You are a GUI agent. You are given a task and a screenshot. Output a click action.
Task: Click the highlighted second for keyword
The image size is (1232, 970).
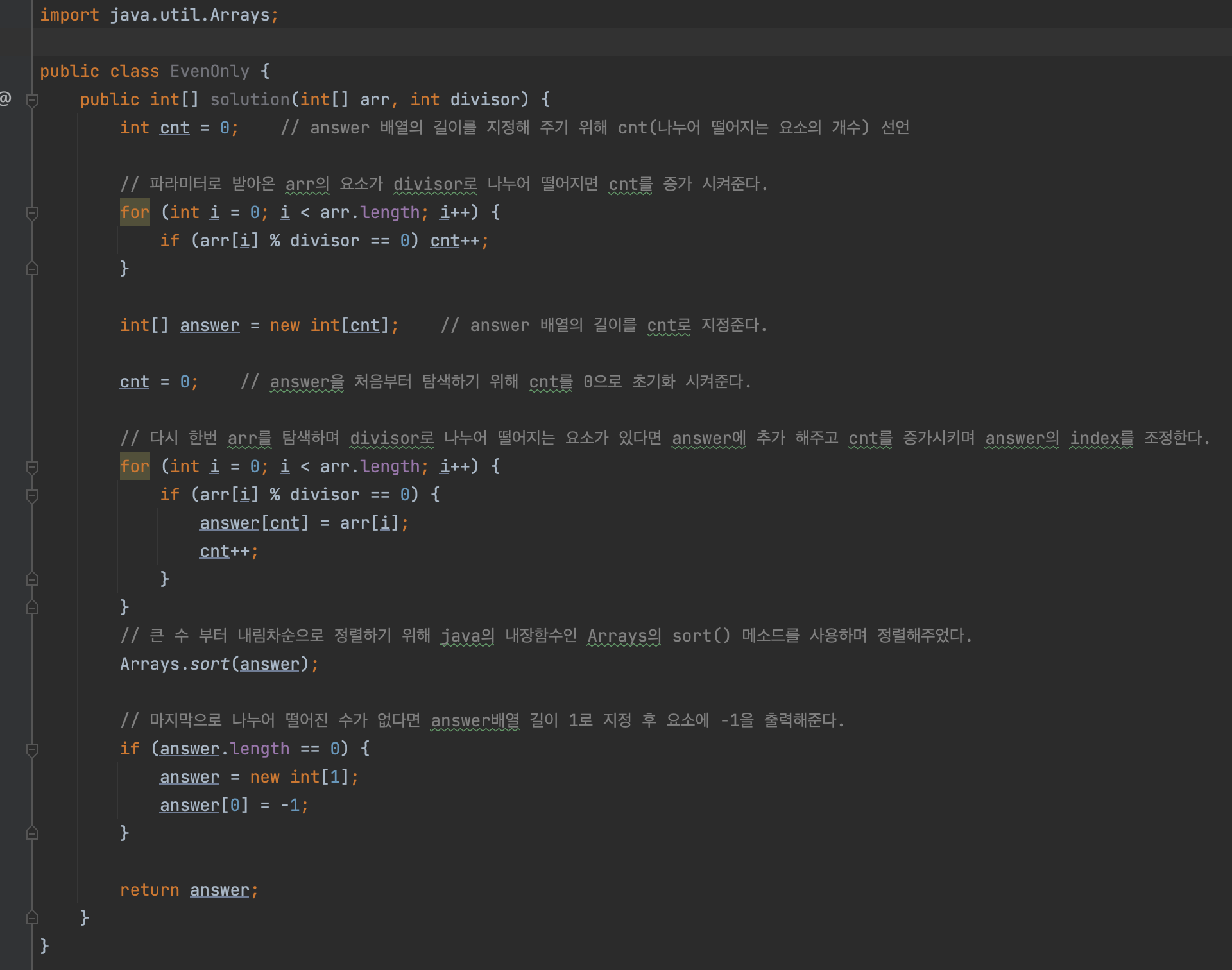tap(134, 466)
